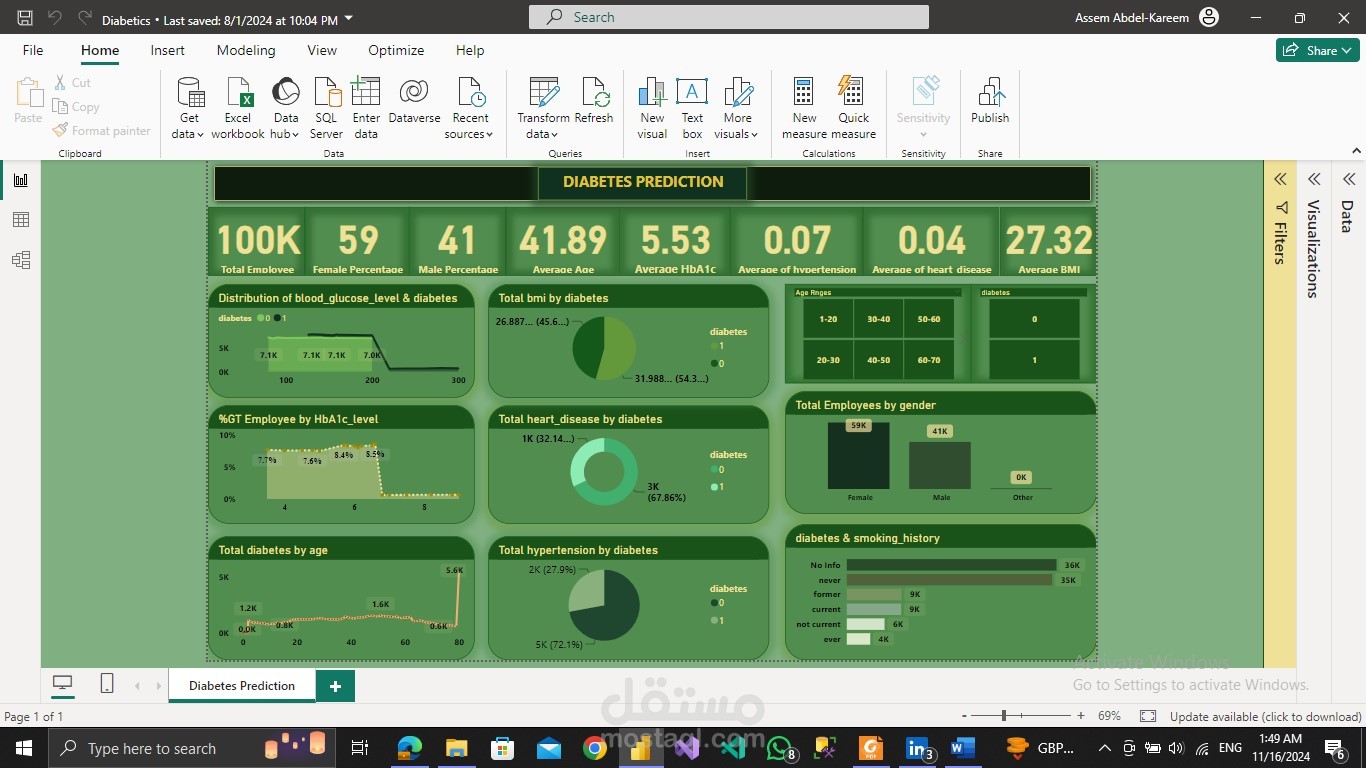Select diabetes slicer value 0
This screenshot has width=1366, height=768.
tap(1034, 319)
